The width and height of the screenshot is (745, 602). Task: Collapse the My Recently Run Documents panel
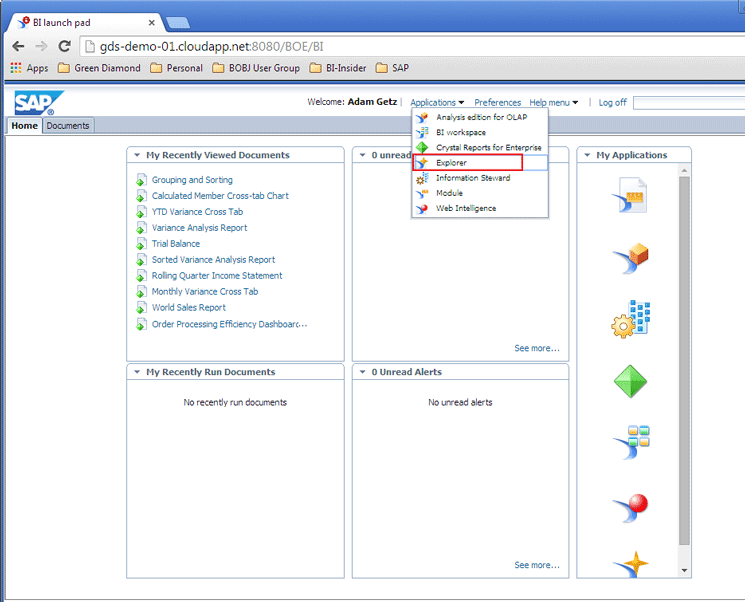pos(138,372)
